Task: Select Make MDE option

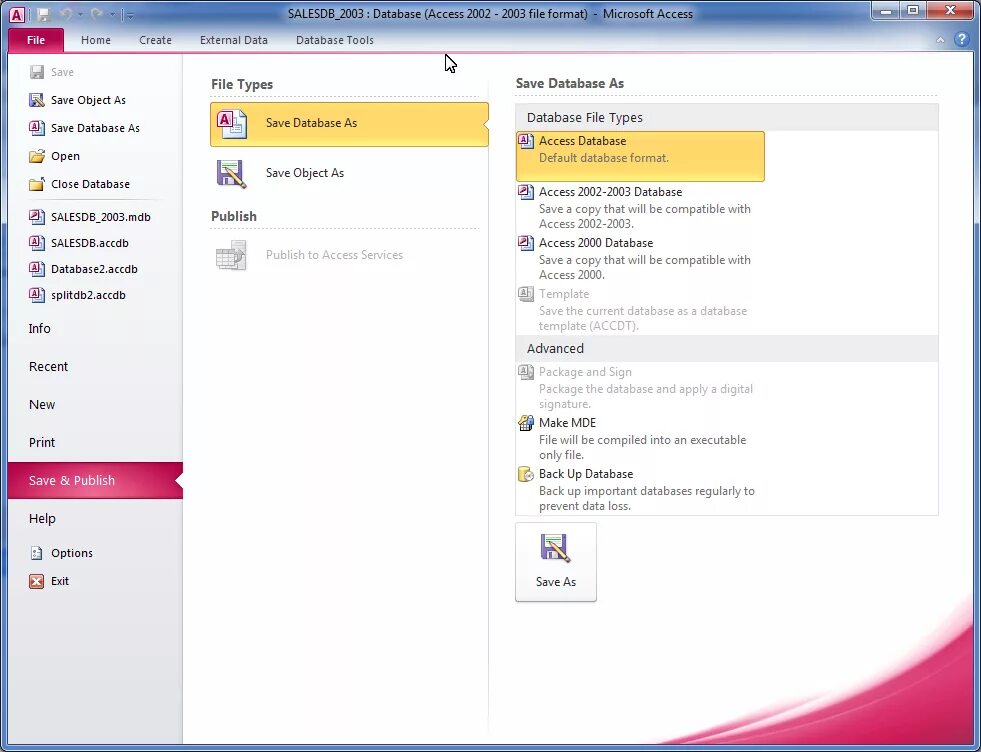Action: click(640, 439)
